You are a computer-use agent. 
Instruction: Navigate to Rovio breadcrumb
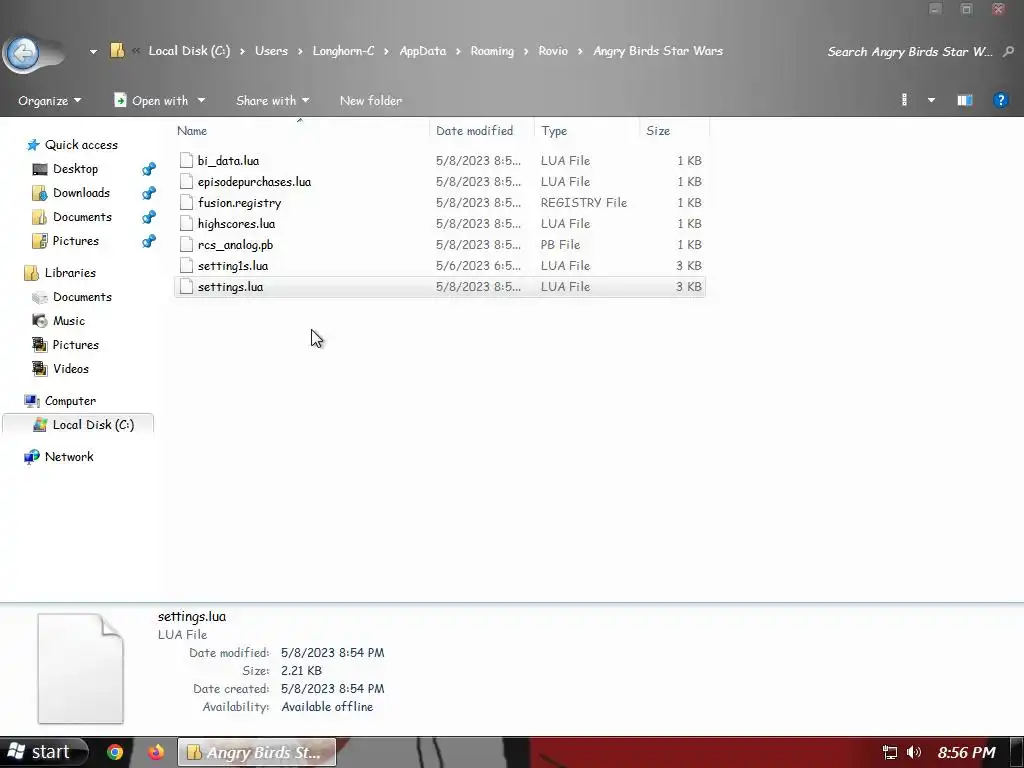[x=552, y=51]
